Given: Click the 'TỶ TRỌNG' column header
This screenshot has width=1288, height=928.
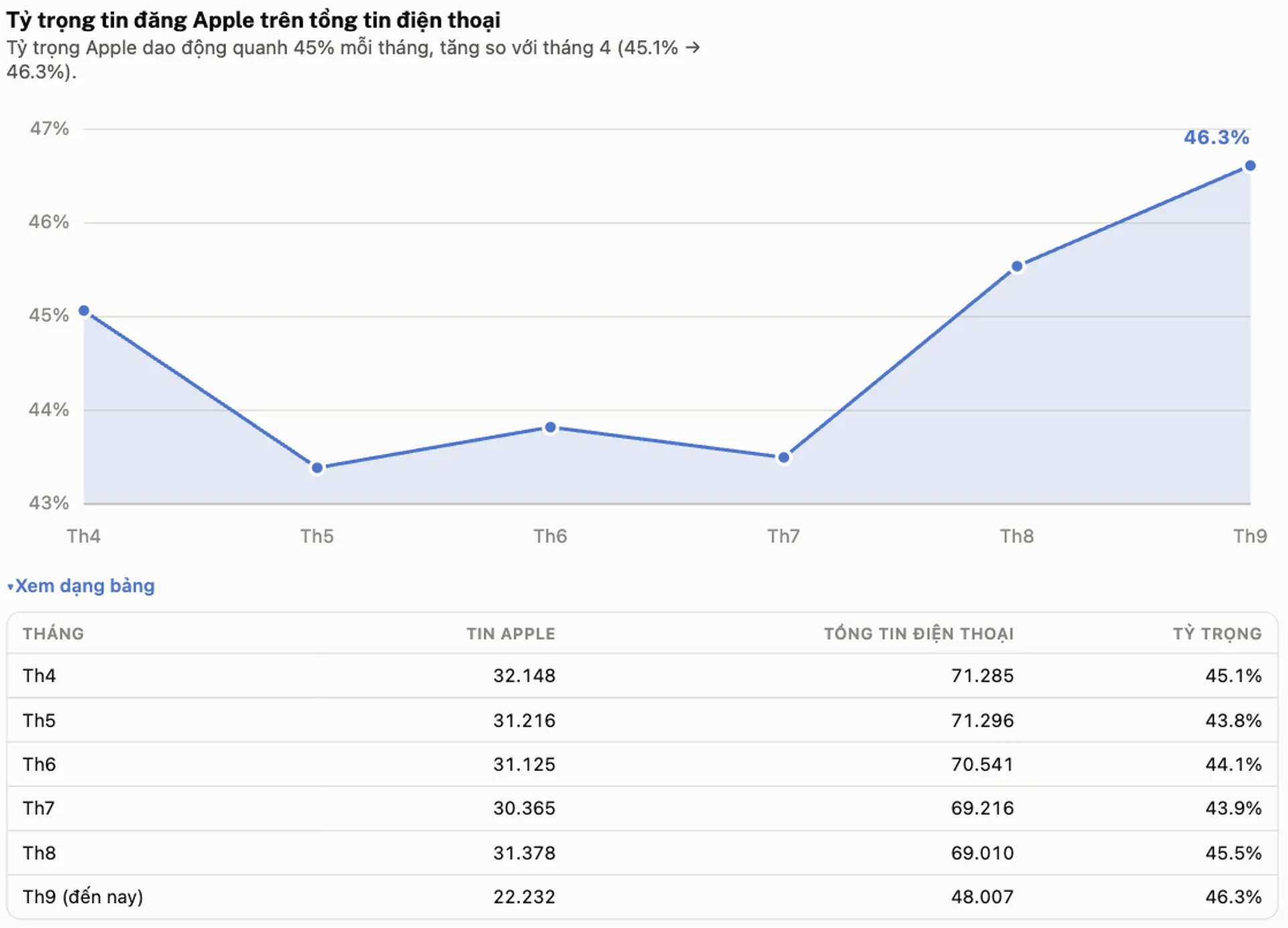Looking at the screenshot, I should click(x=1217, y=634).
